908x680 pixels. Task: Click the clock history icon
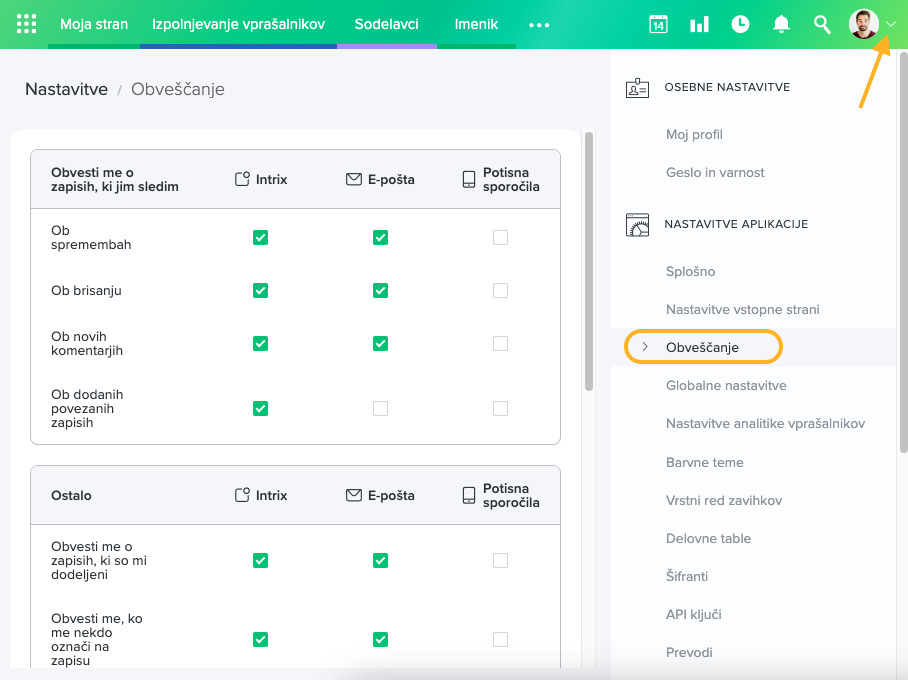point(740,25)
